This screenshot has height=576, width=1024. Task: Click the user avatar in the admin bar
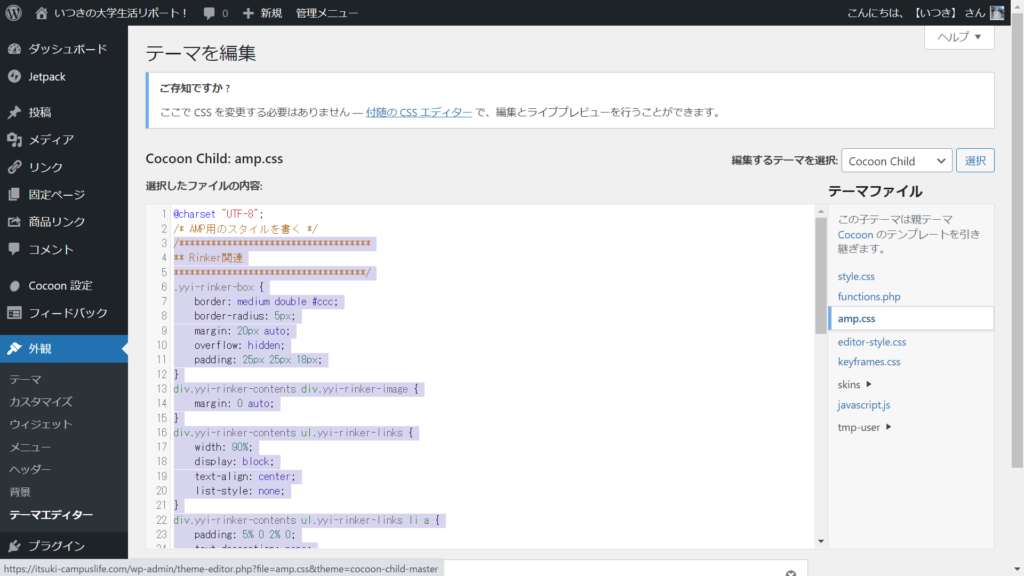(x=997, y=12)
